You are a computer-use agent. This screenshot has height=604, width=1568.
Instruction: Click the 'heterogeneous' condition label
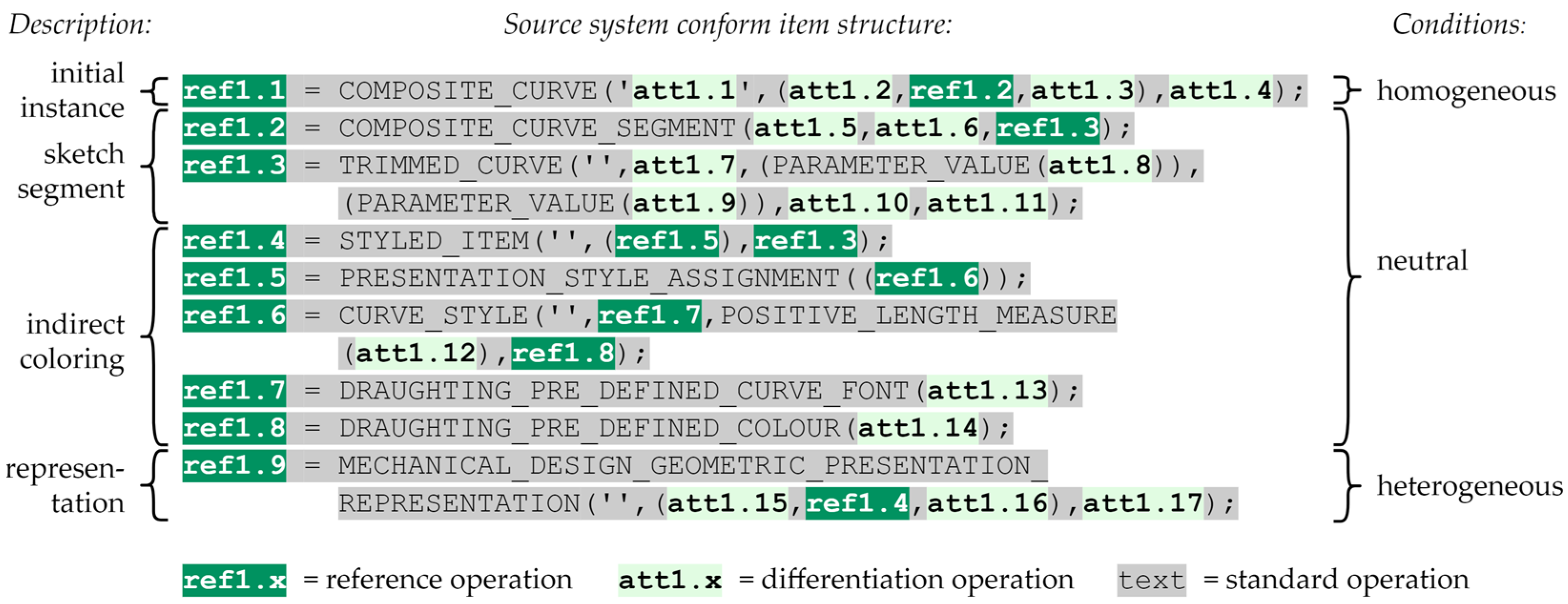point(1469,486)
